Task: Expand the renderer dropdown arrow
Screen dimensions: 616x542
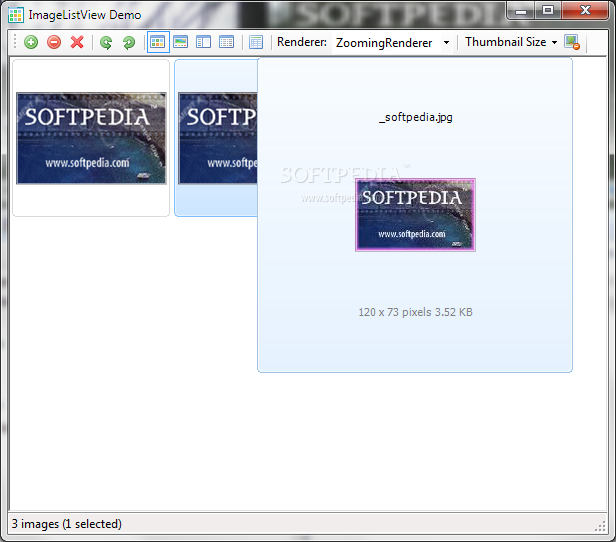Action: pyautogui.click(x=446, y=42)
